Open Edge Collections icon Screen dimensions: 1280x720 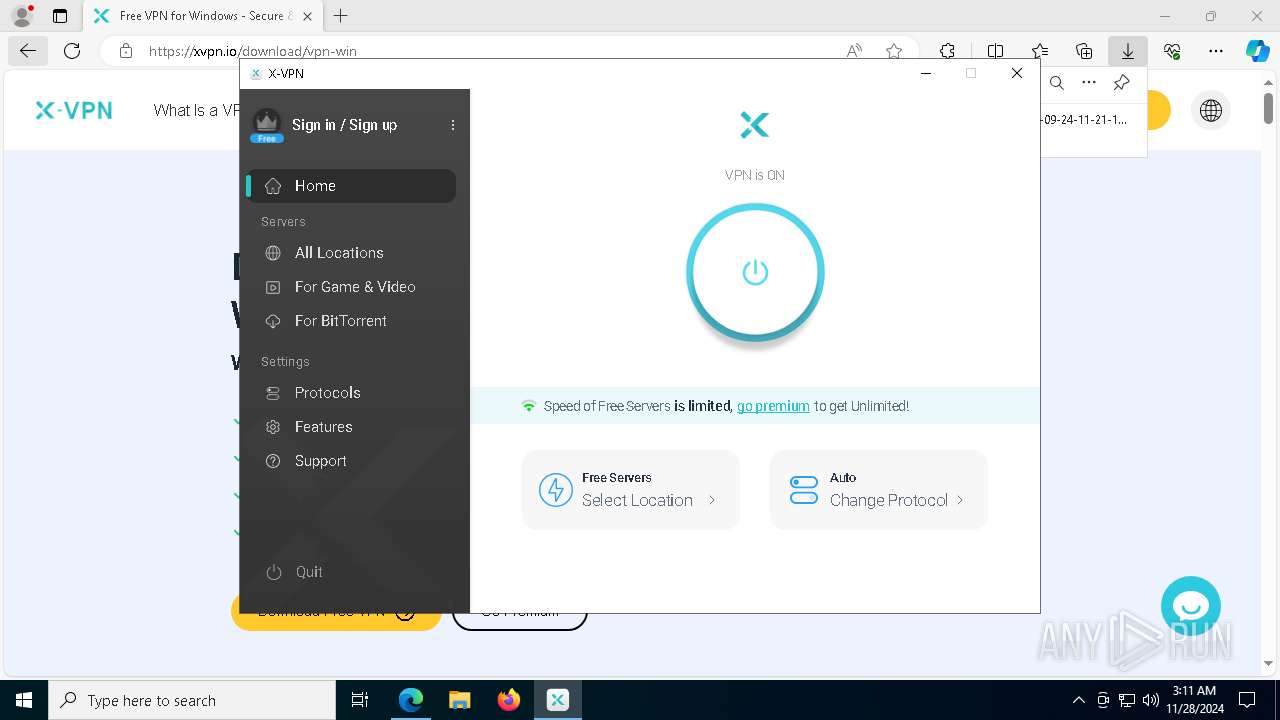click(1084, 51)
